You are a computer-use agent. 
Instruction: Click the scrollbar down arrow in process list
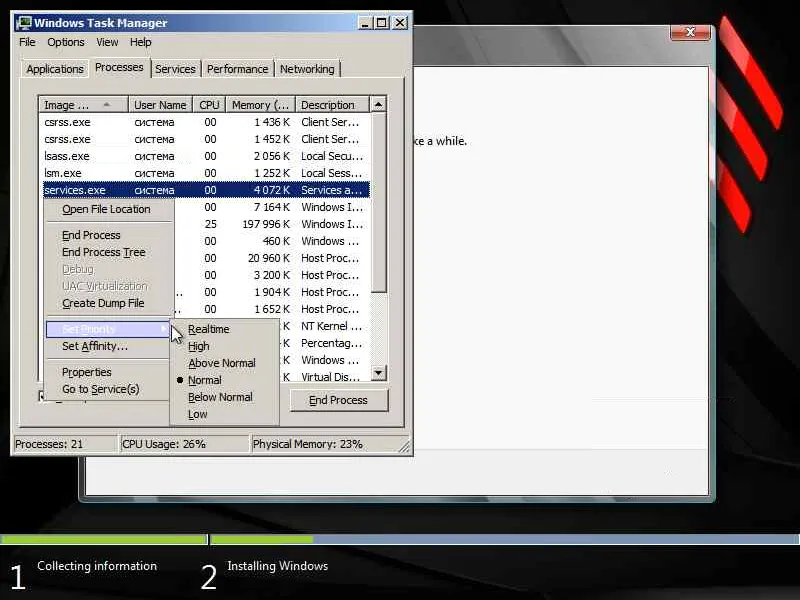point(378,373)
